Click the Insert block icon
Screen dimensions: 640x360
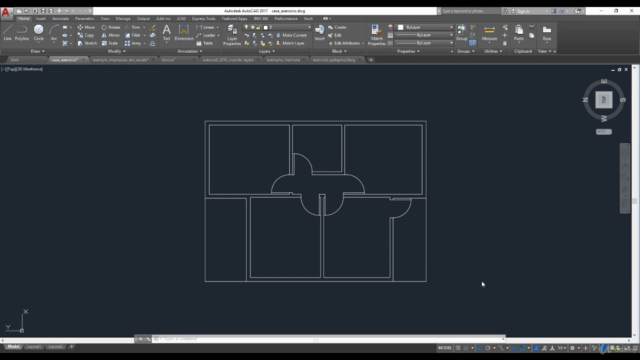pos(320,32)
